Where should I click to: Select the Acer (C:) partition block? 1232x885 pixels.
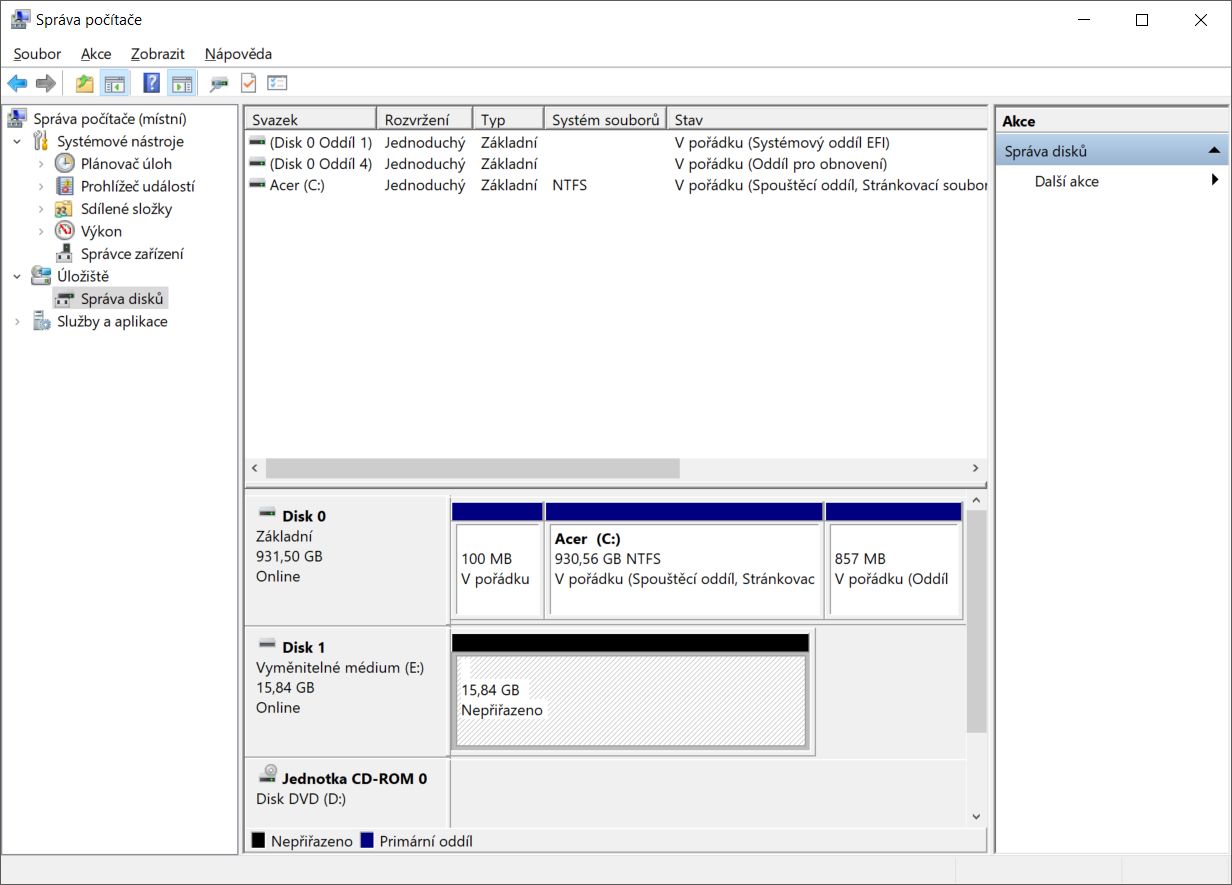tap(685, 568)
